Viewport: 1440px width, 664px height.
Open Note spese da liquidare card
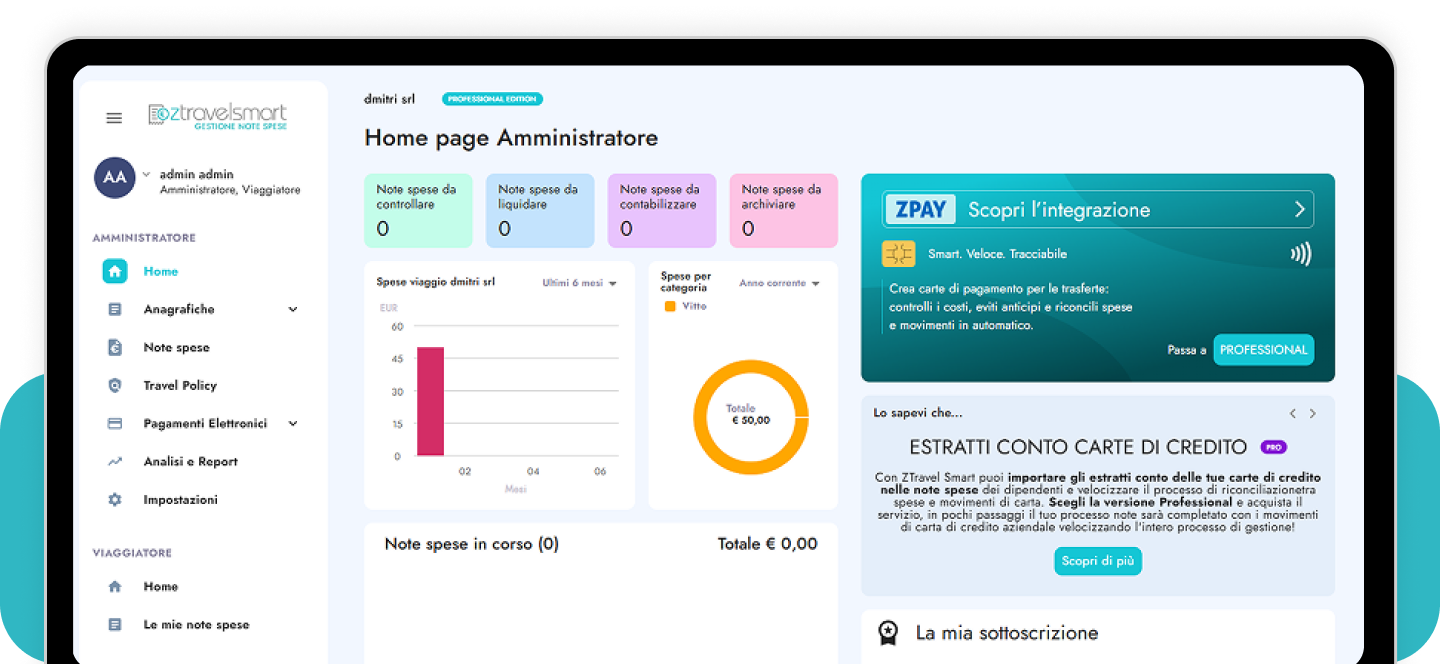(x=540, y=211)
